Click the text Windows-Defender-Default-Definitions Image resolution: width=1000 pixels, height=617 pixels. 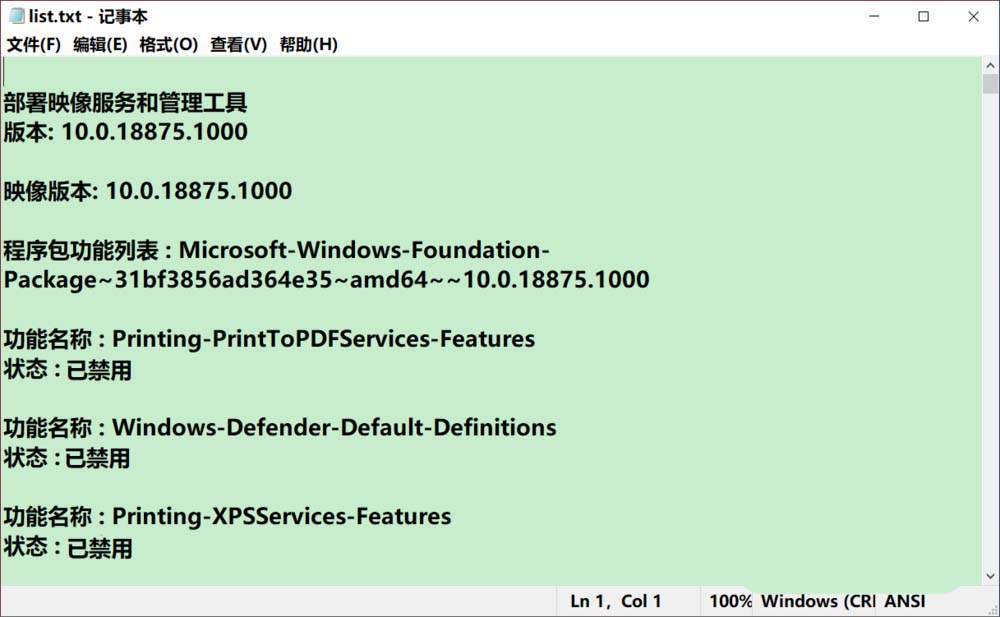pyautogui.click(x=335, y=427)
